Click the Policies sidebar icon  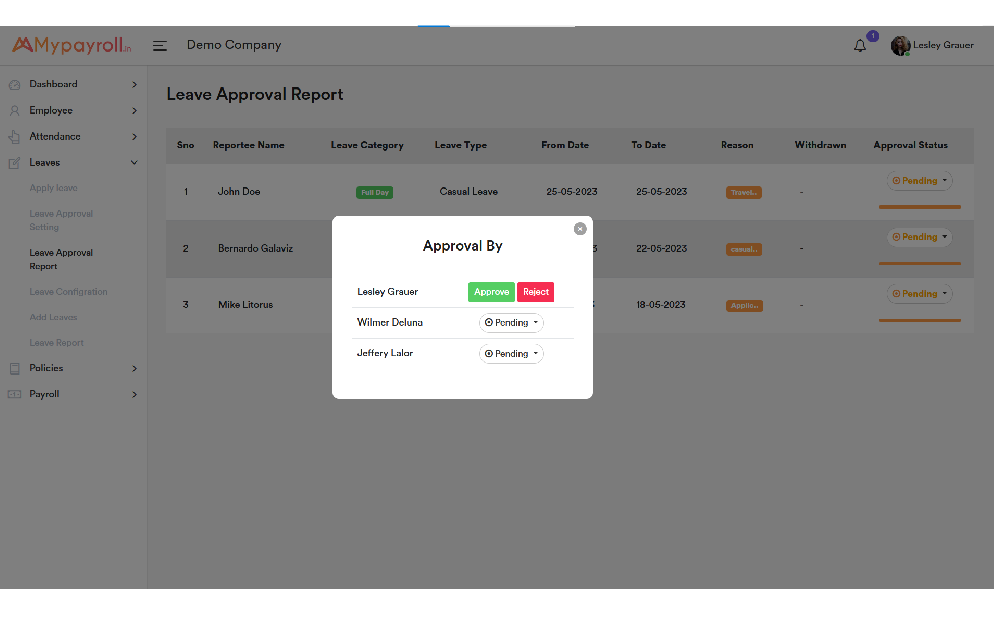pos(14,368)
